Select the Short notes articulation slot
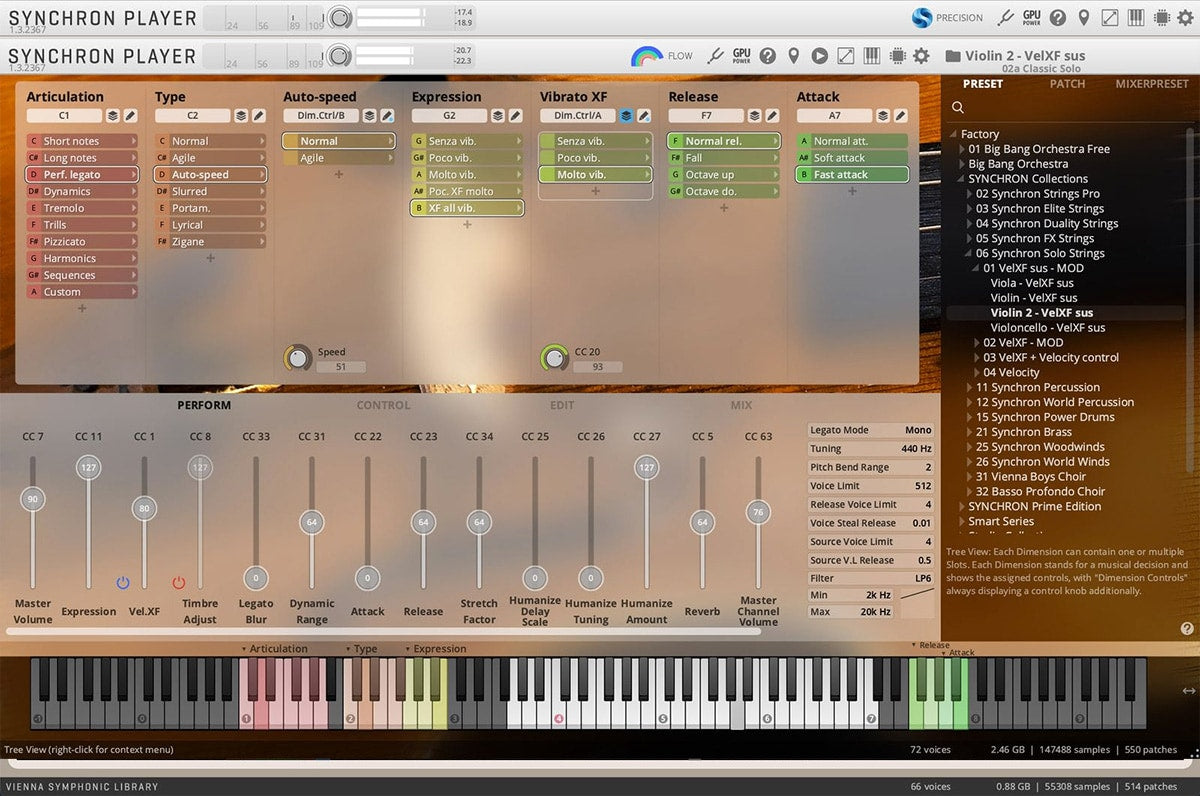1200x796 pixels. point(82,141)
